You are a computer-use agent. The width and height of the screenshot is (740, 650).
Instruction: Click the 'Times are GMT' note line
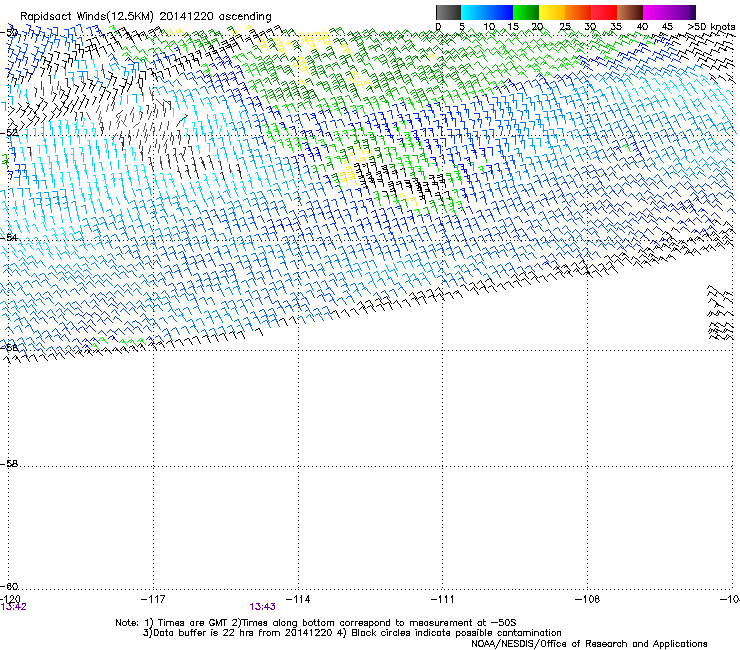point(316,623)
